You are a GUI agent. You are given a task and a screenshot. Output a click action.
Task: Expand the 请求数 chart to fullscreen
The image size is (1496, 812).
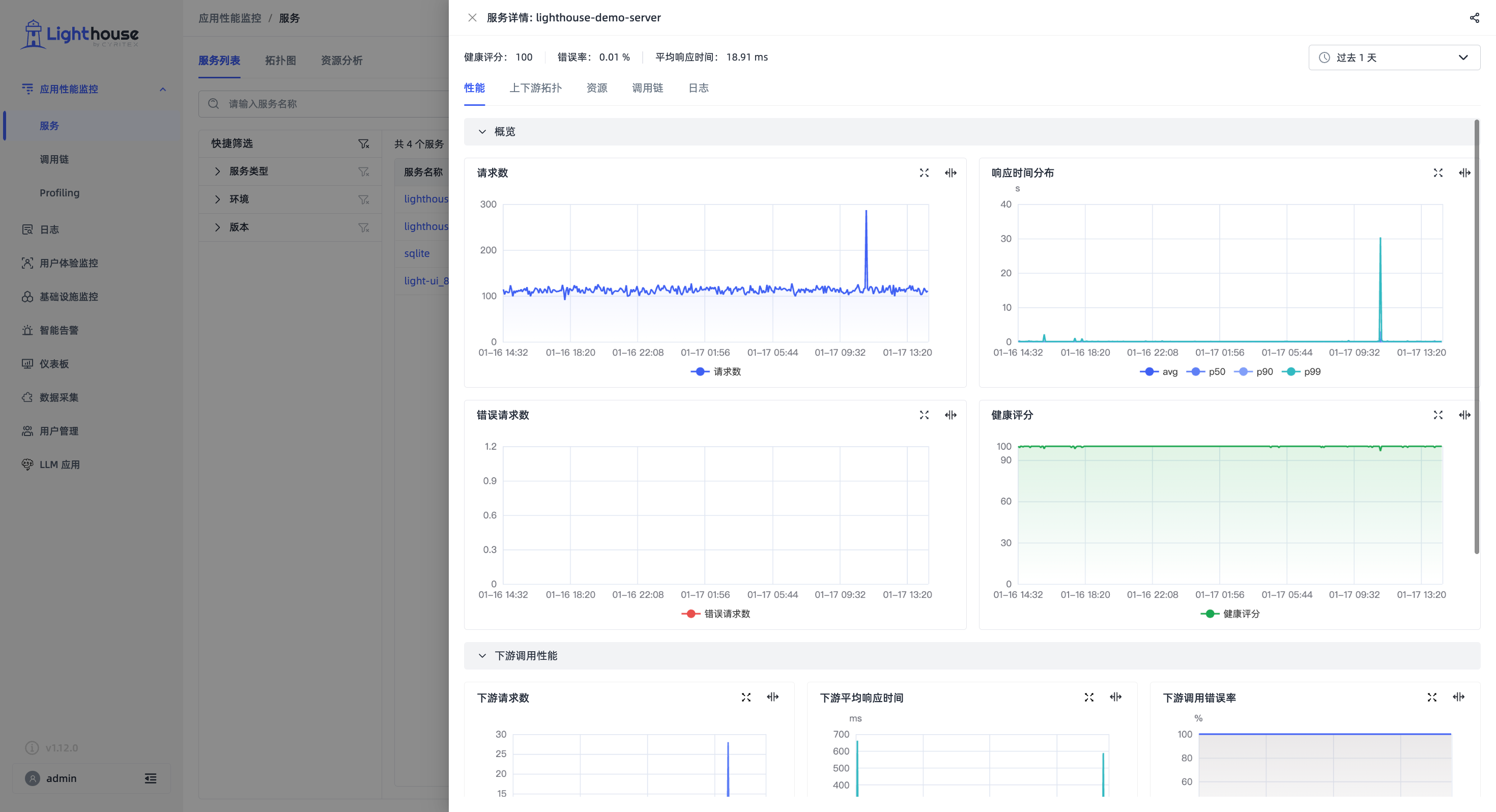(x=924, y=172)
